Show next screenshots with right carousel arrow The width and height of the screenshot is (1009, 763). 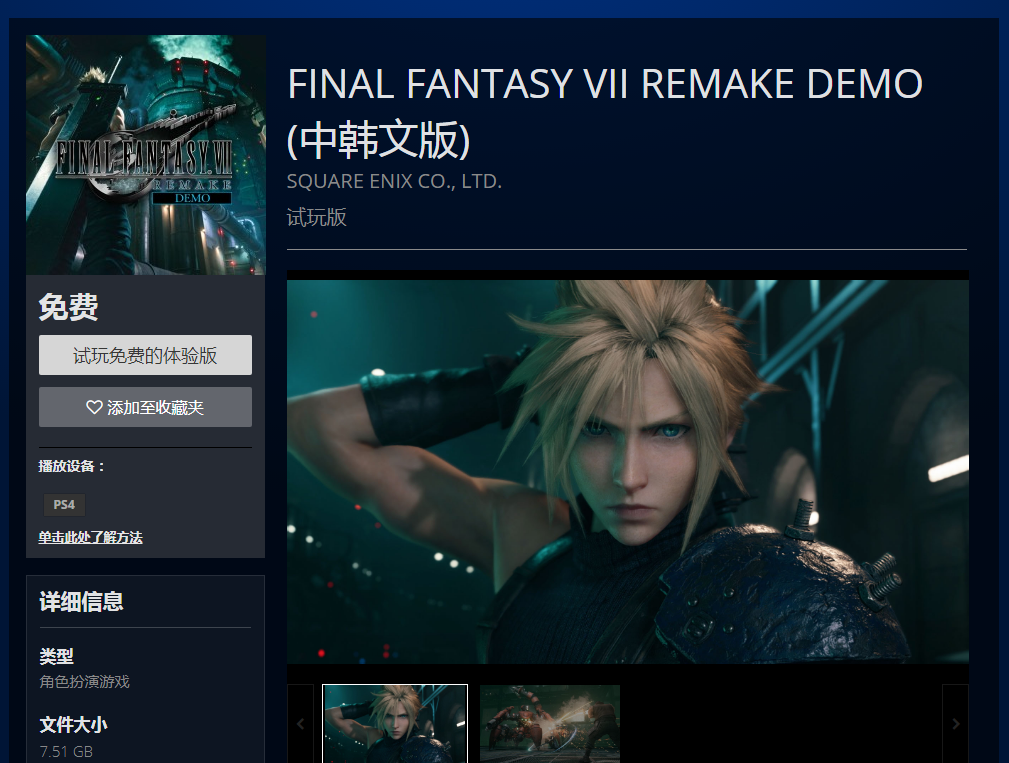(956, 724)
